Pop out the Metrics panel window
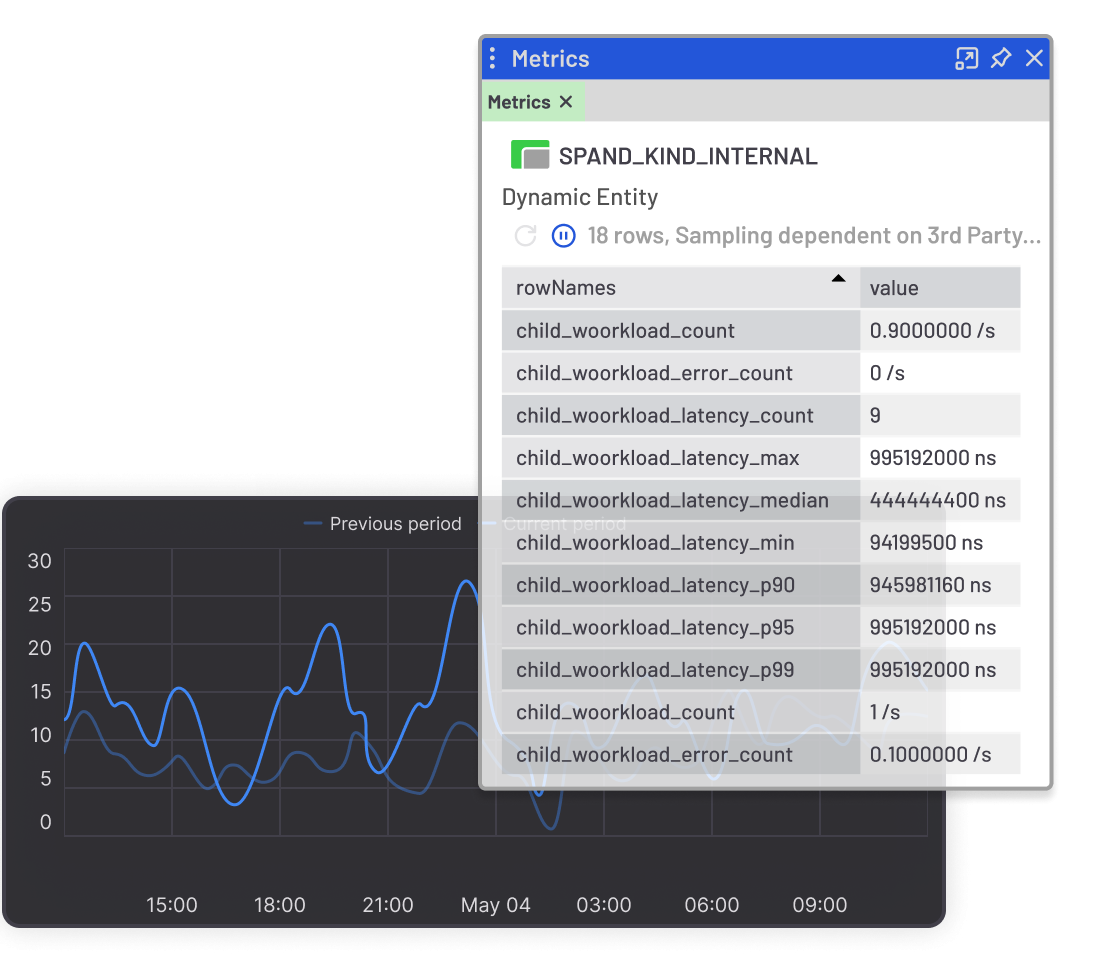This screenshot has width=1116, height=960. coord(966,59)
